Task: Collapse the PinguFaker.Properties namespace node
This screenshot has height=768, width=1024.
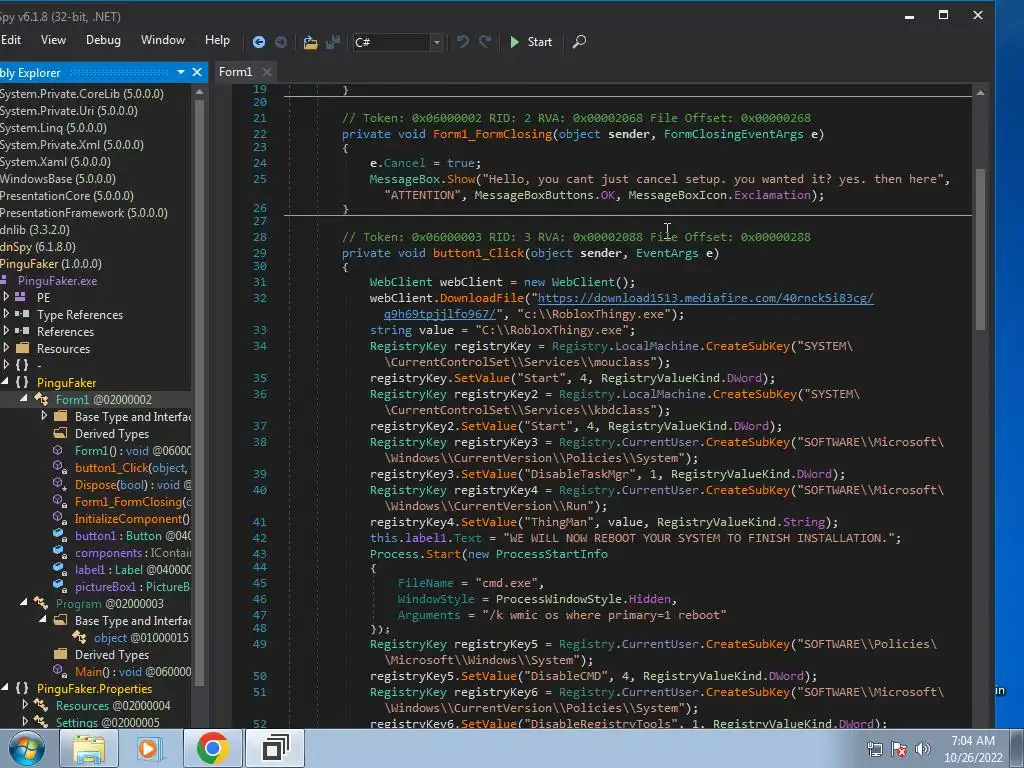Action: click(x=5, y=688)
